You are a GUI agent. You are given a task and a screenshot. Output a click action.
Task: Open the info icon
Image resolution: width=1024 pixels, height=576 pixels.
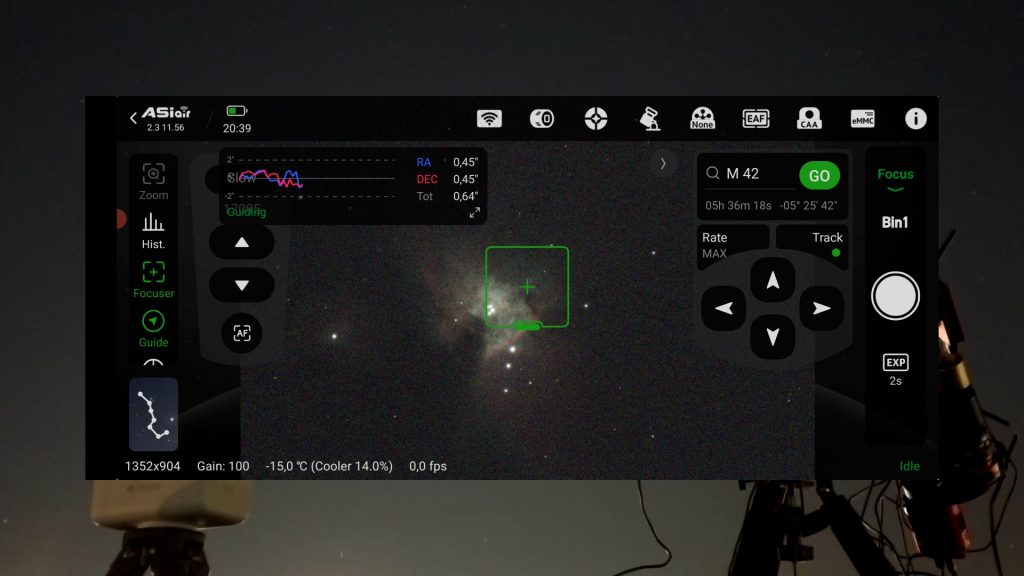[x=916, y=119]
